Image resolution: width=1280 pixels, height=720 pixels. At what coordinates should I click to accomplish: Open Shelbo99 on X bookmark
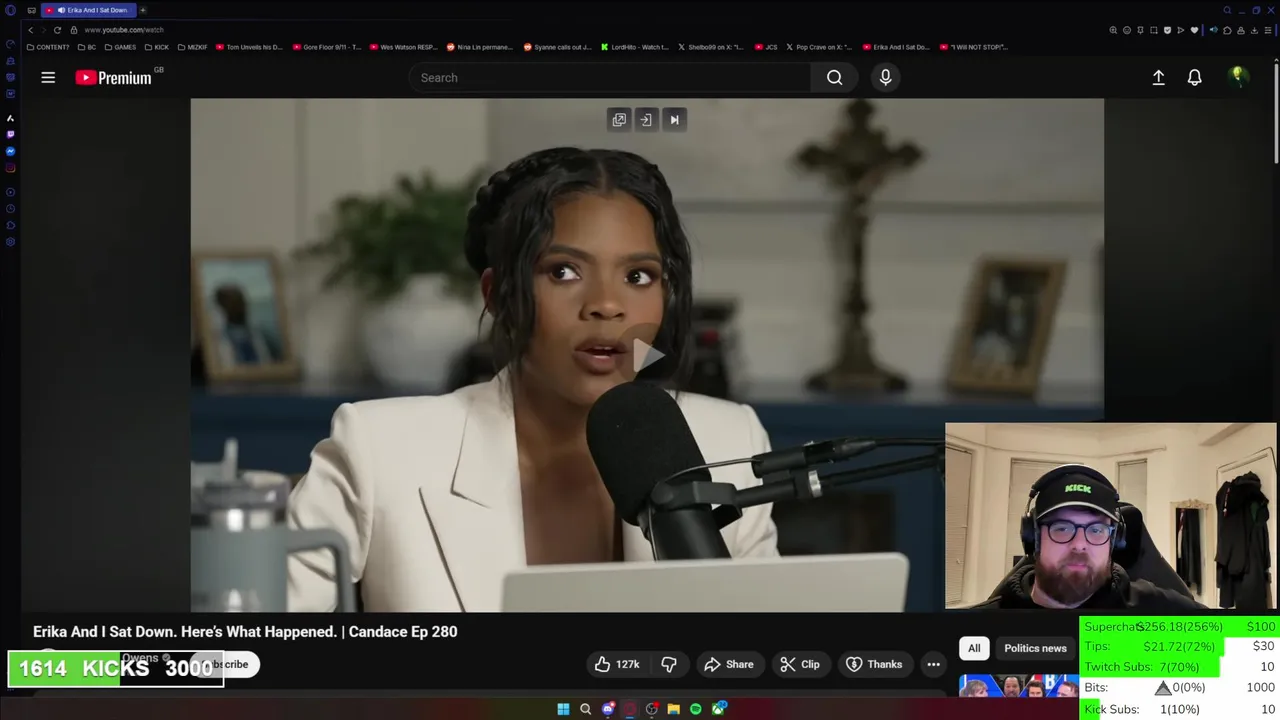point(711,47)
